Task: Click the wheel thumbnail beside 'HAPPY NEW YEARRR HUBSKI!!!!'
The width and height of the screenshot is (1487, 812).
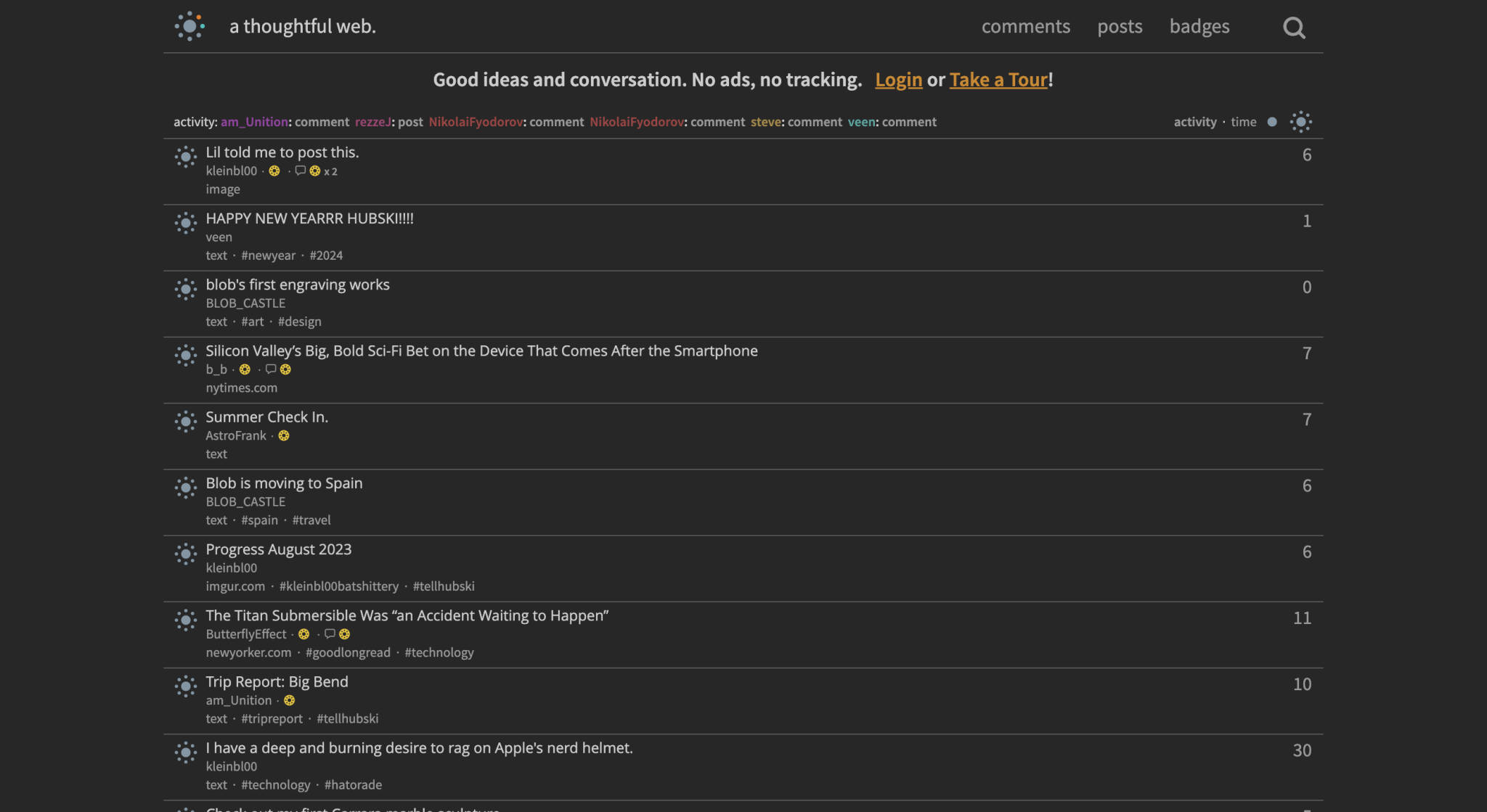Action: pyautogui.click(x=185, y=223)
